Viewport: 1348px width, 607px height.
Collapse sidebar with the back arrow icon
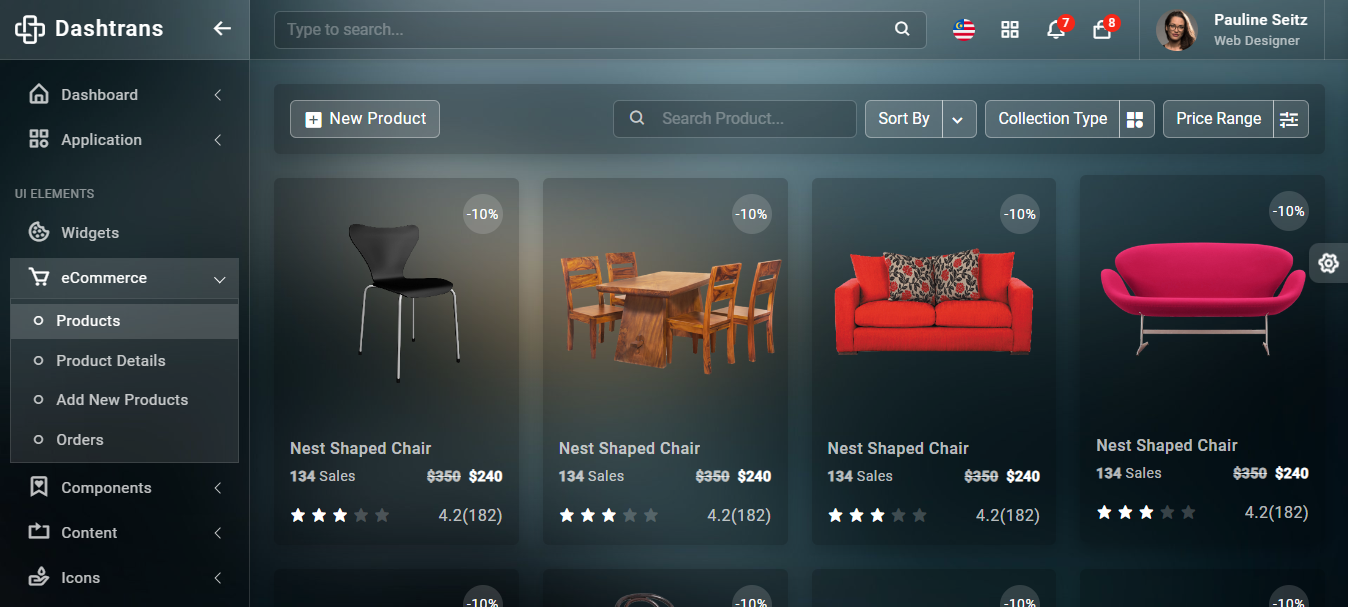[x=222, y=29]
